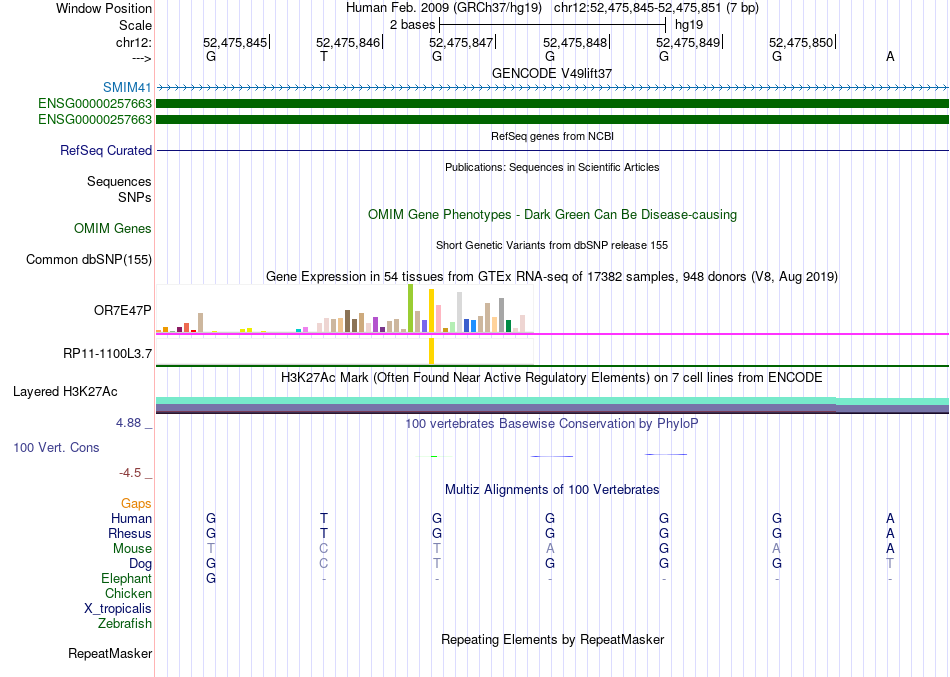The height and width of the screenshot is (677, 950).
Task: Click the SMIM41 gene label
Action: pos(127,88)
